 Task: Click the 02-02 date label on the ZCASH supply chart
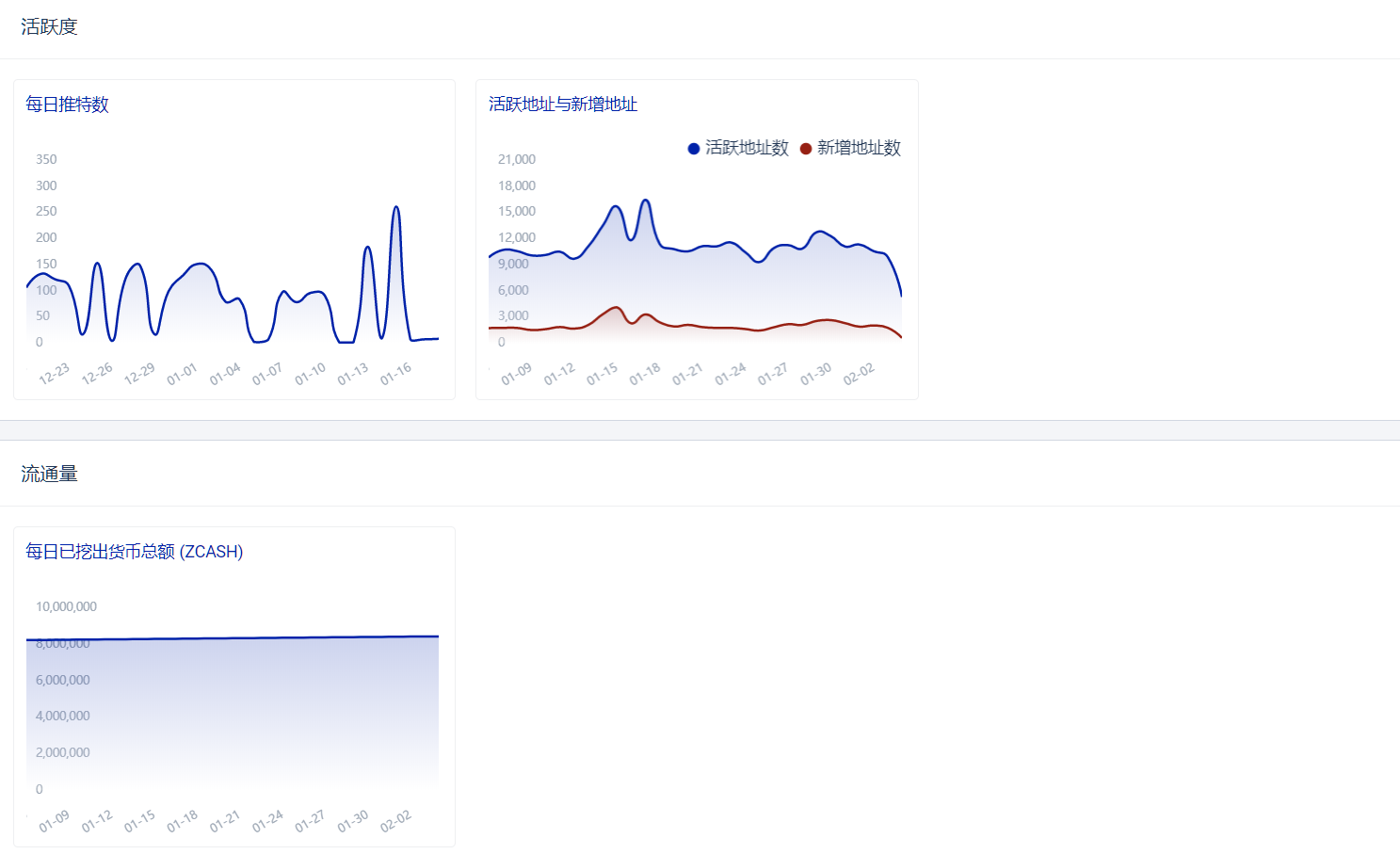[395, 821]
